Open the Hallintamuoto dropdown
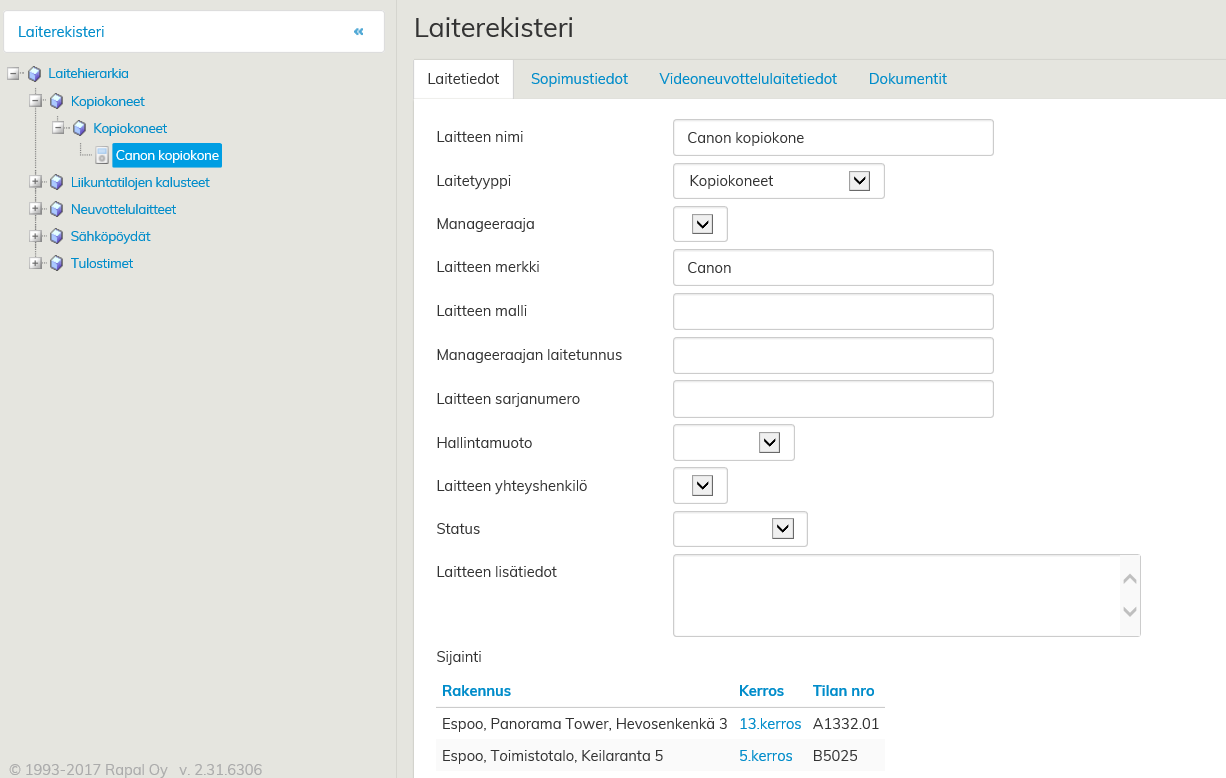 (769, 442)
